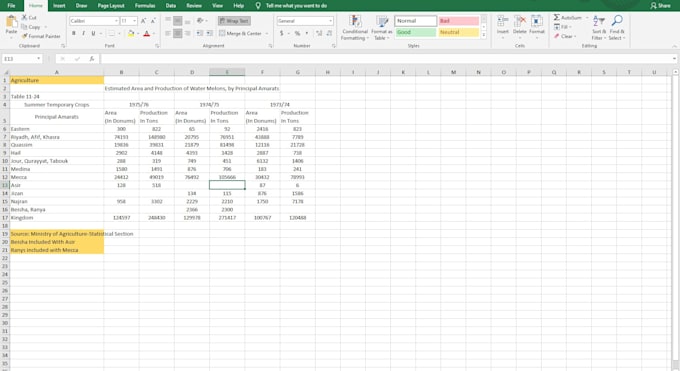Align text right in the cell
680x371 pixels.
188,33
